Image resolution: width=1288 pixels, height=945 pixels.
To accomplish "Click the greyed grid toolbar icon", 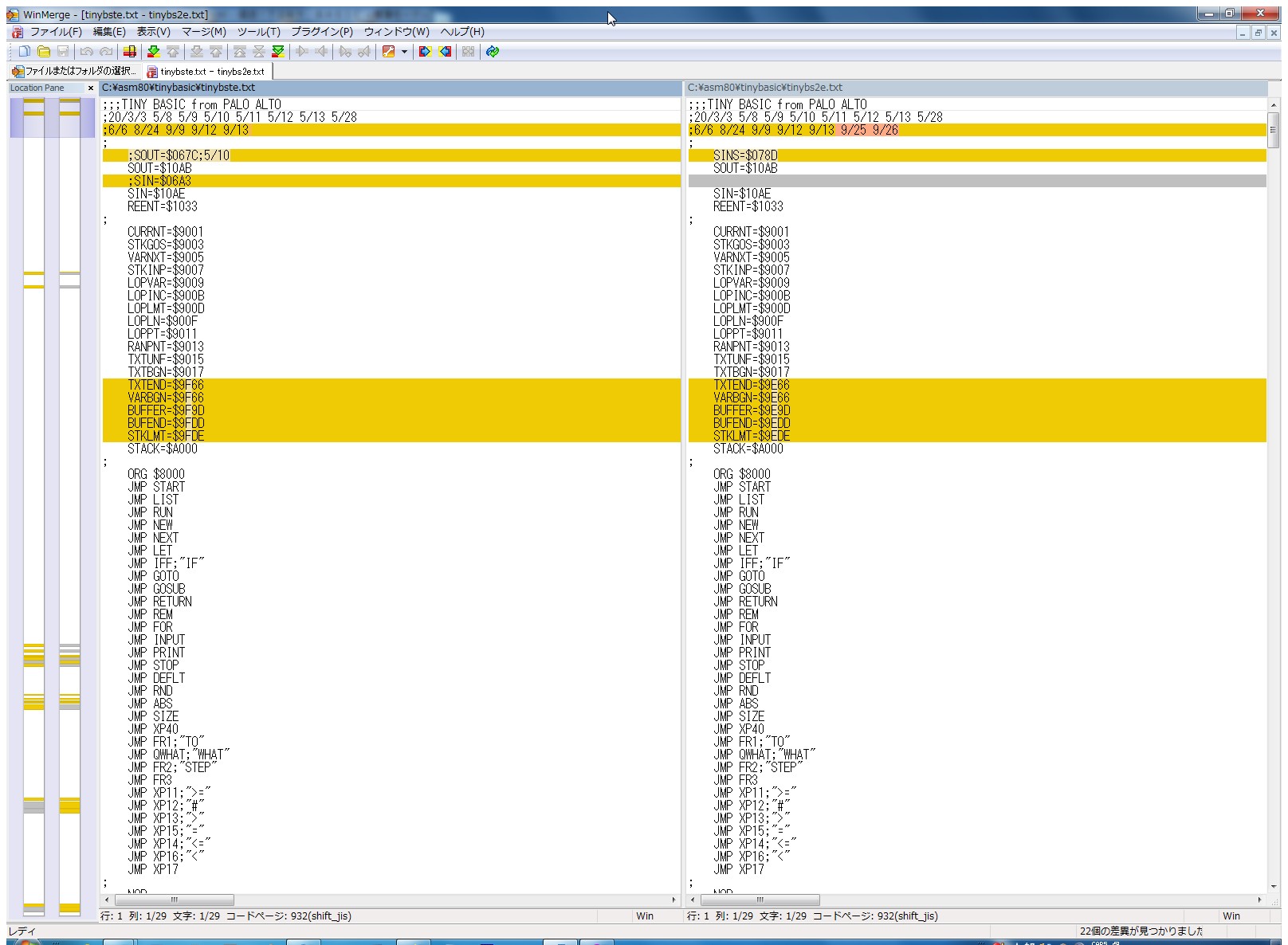I will click(x=469, y=52).
